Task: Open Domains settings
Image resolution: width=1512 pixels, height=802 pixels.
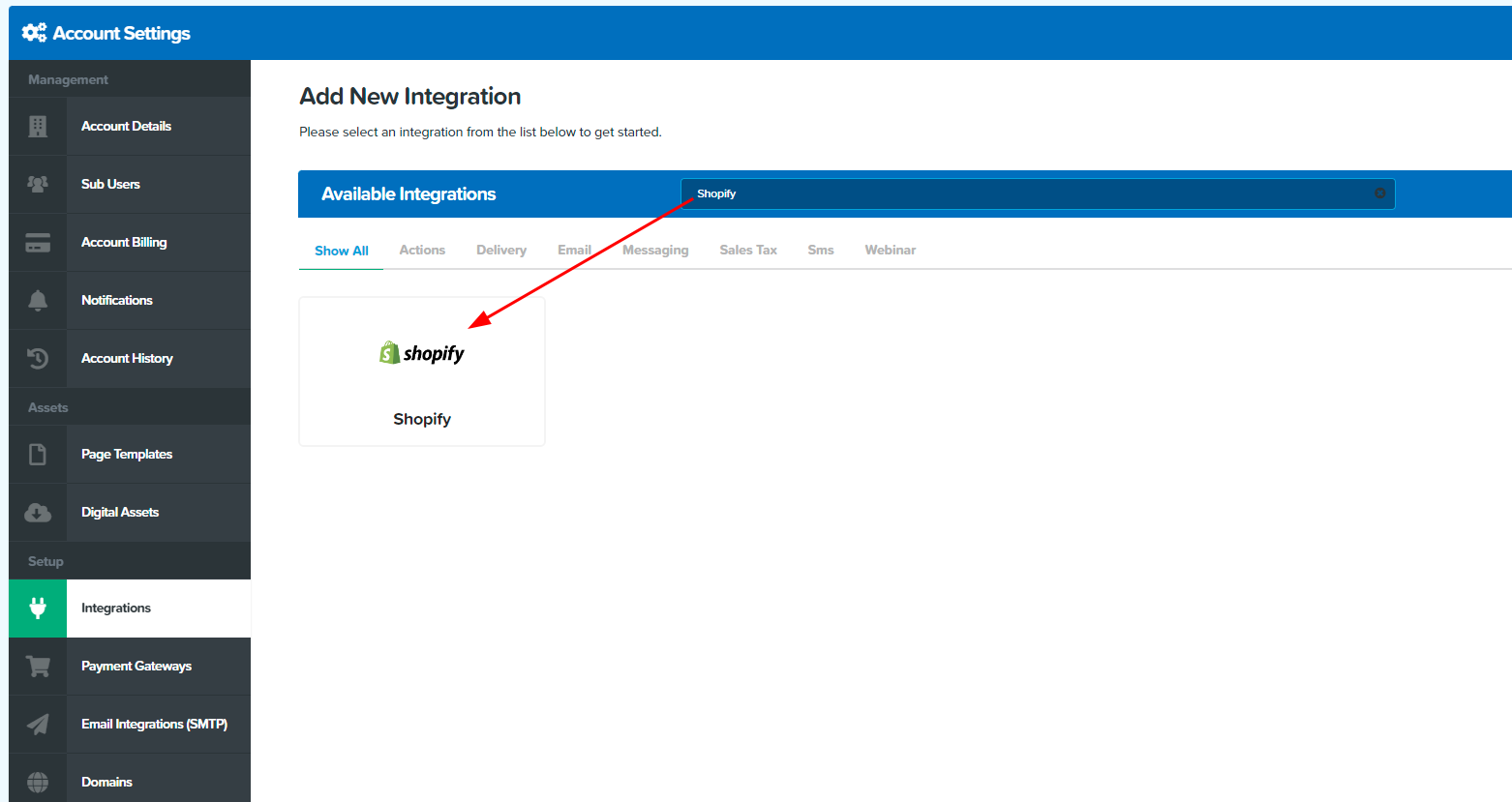Action: click(x=130, y=778)
